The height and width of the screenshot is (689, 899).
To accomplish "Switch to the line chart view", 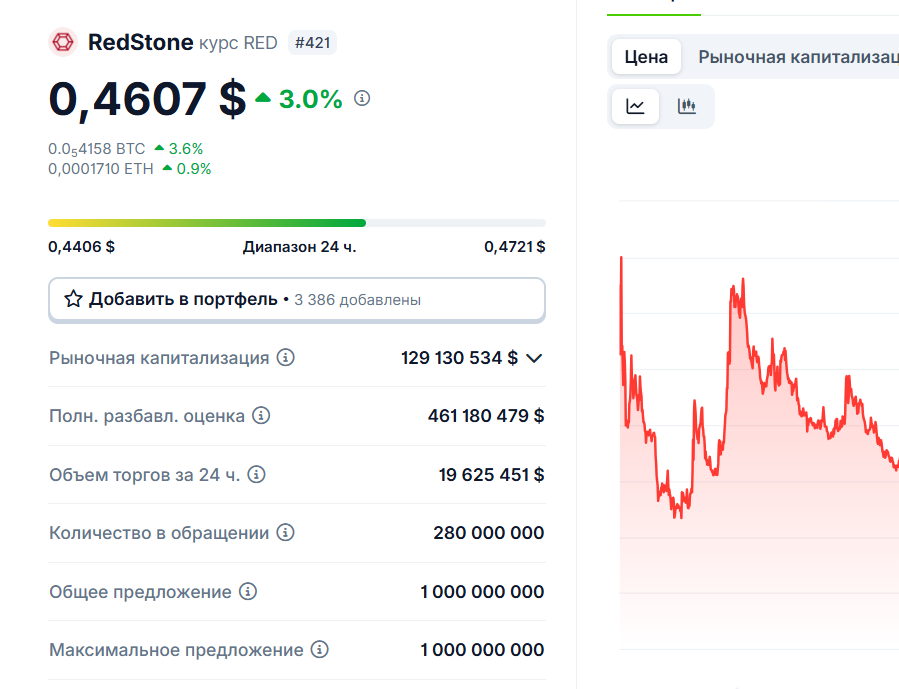I will [x=635, y=106].
